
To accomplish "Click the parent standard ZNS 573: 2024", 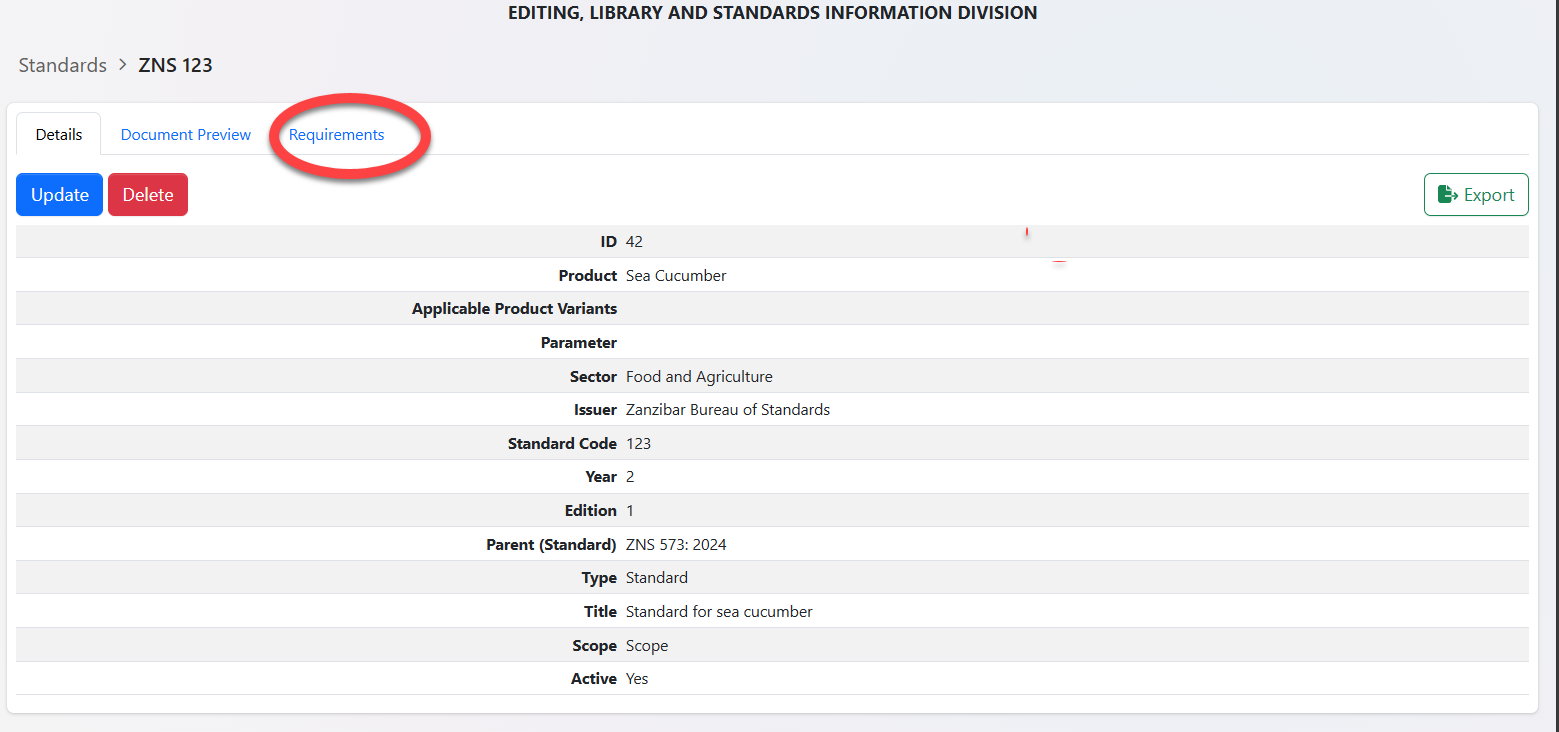I will point(675,545).
